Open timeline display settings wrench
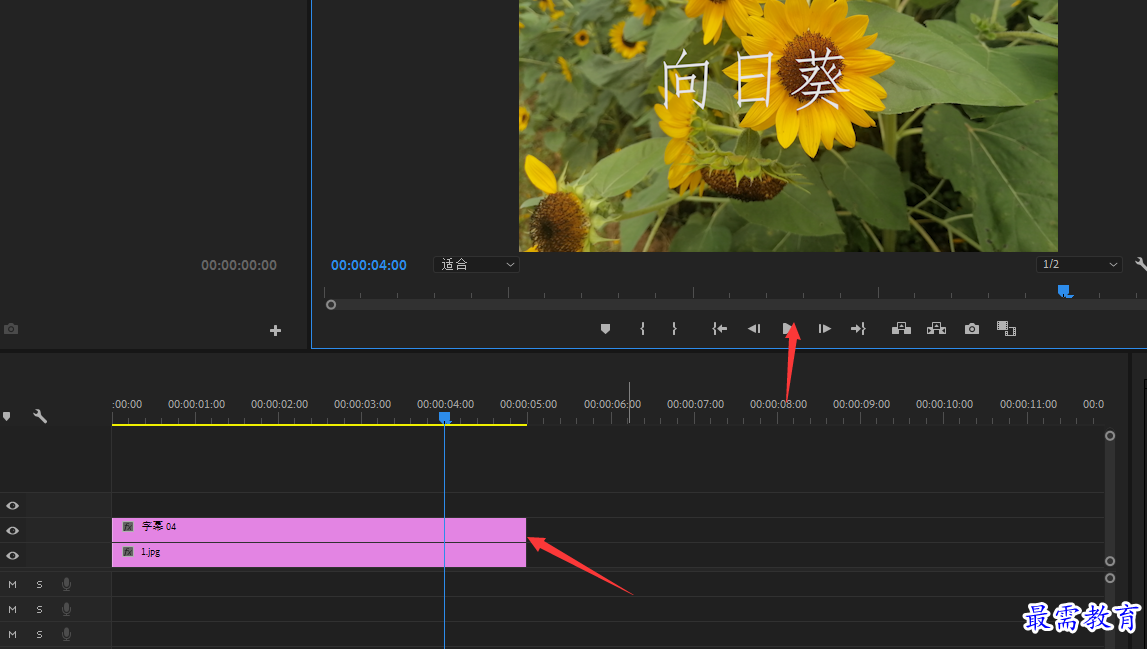Image resolution: width=1147 pixels, height=649 pixels. point(40,416)
